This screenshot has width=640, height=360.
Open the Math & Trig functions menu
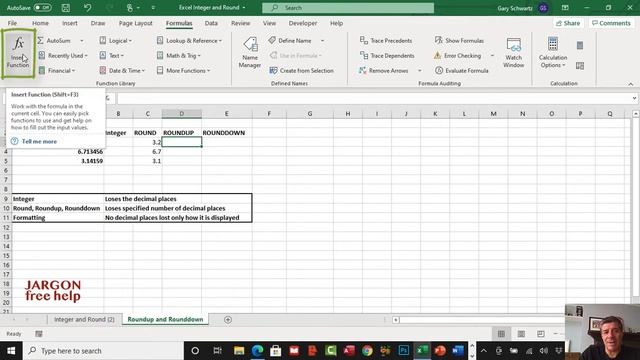click(179, 56)
